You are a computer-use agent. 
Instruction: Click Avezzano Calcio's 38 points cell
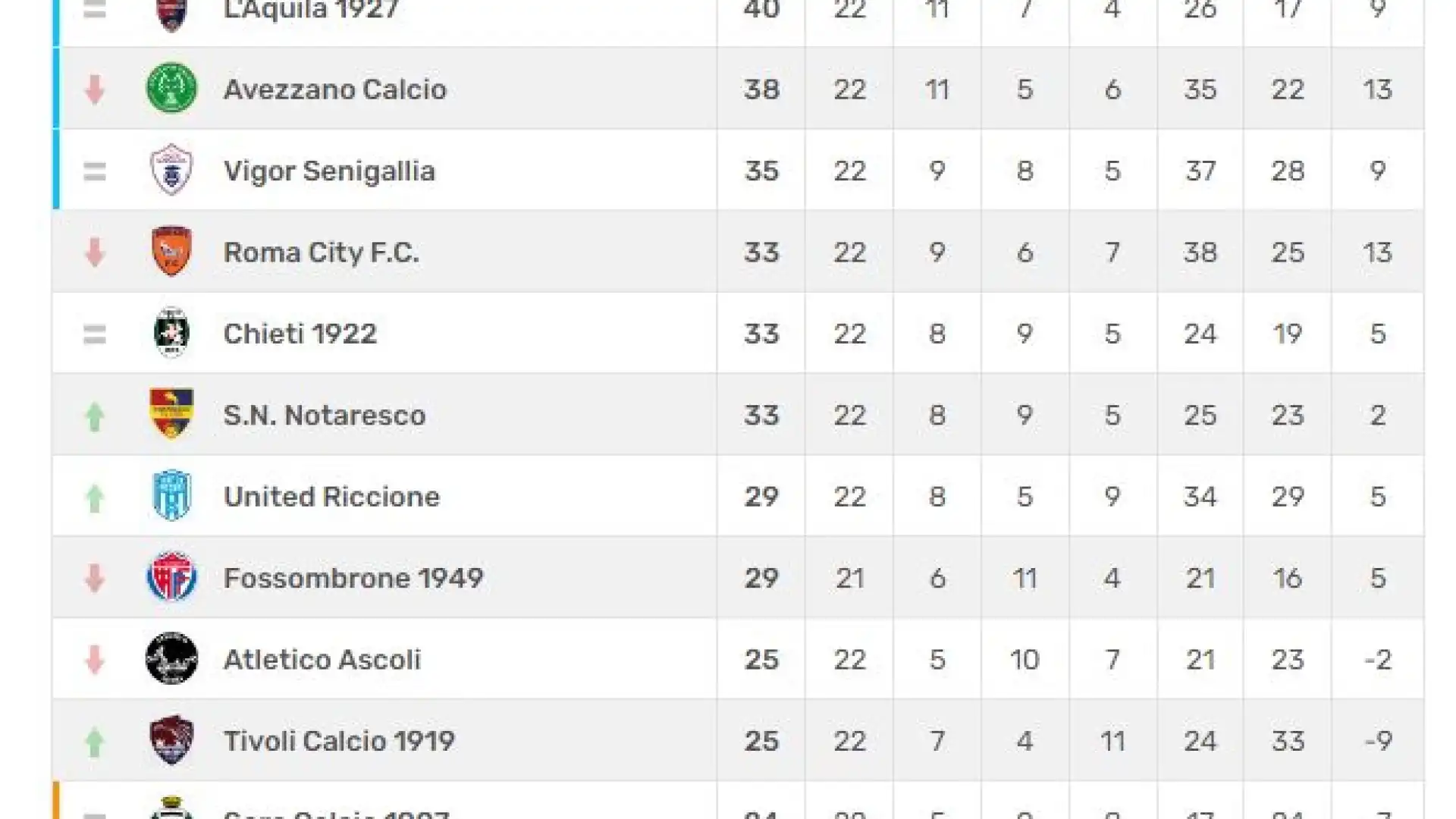pos(761,89)
